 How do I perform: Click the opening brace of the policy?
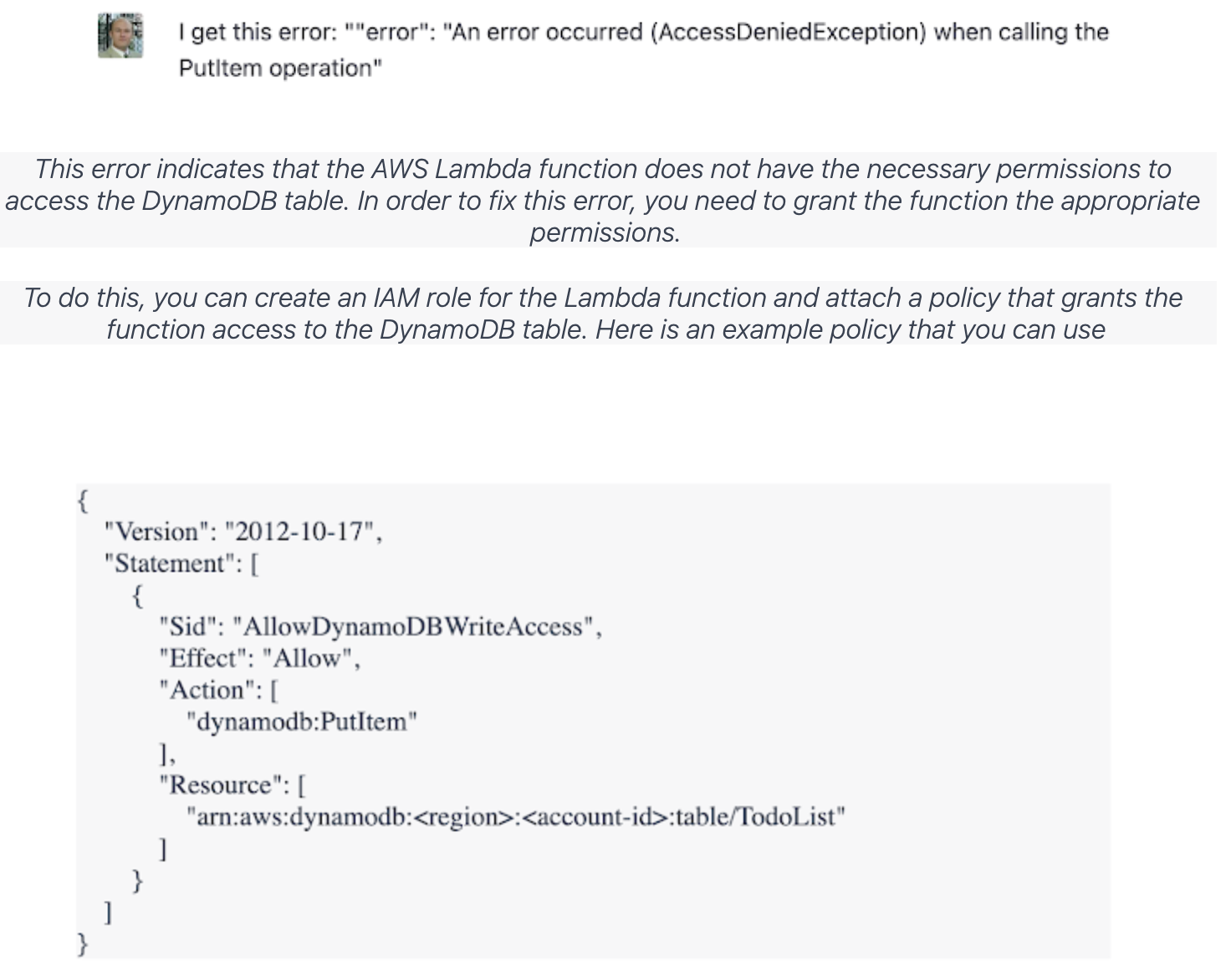point(82,500)
